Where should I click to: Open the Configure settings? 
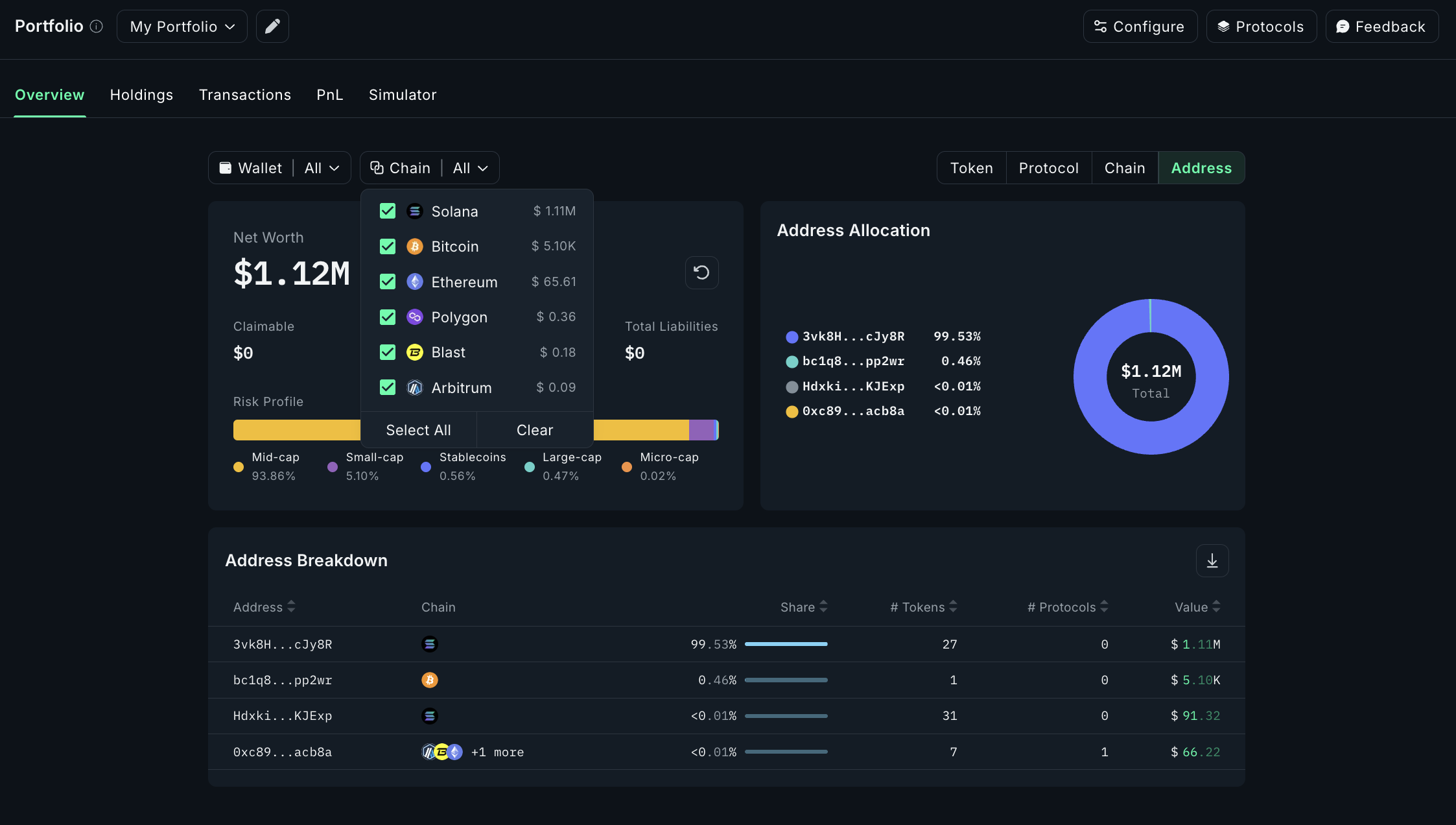(1140, 26)
